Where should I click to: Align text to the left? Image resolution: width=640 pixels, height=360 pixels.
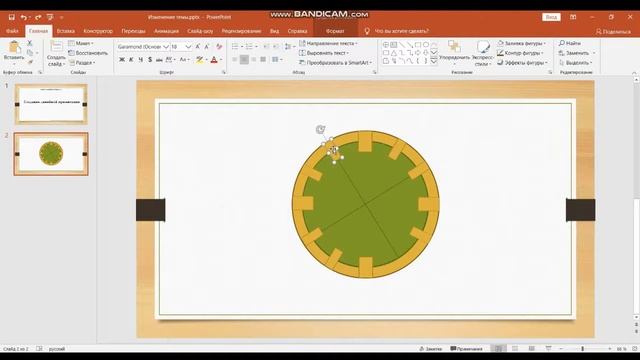(x=235, y=60)
